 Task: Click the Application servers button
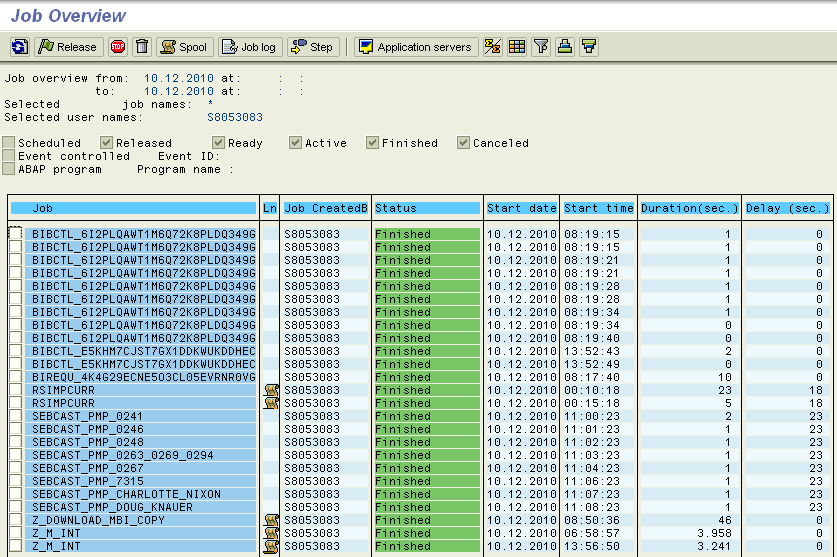tap(416, 47)
